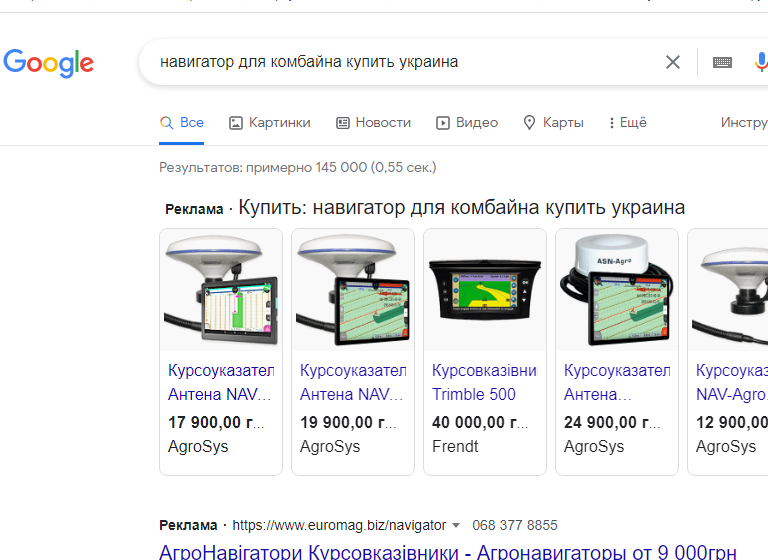Open the Курсоуказатель link priced 24 900,00

617,382
